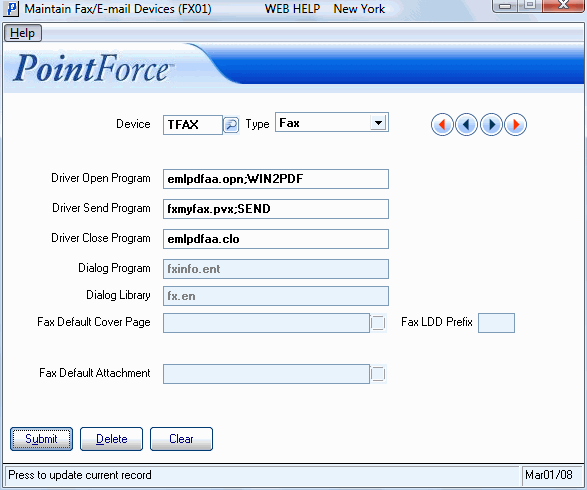Viewport: 587px width, 490px height.
Task: Browse for Fax Default Cover Page file
Action: coord(378,323)
